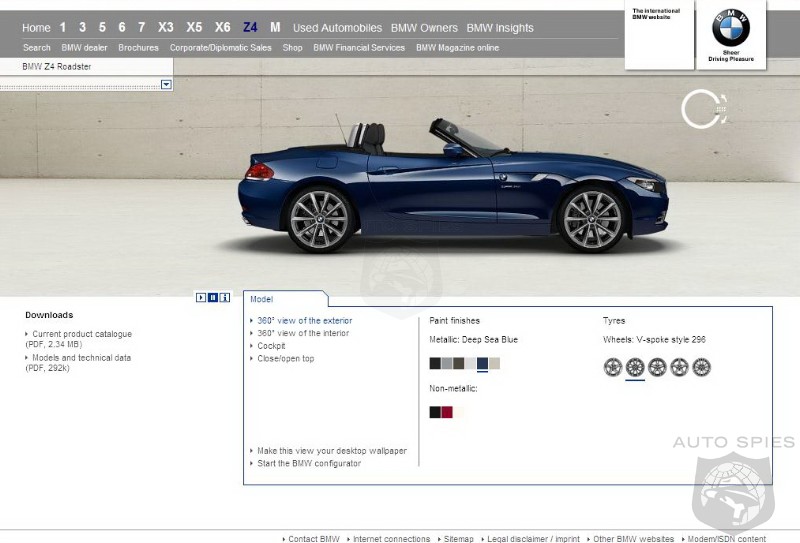Select the fifth wheel style thumbnail

point(701,367)
